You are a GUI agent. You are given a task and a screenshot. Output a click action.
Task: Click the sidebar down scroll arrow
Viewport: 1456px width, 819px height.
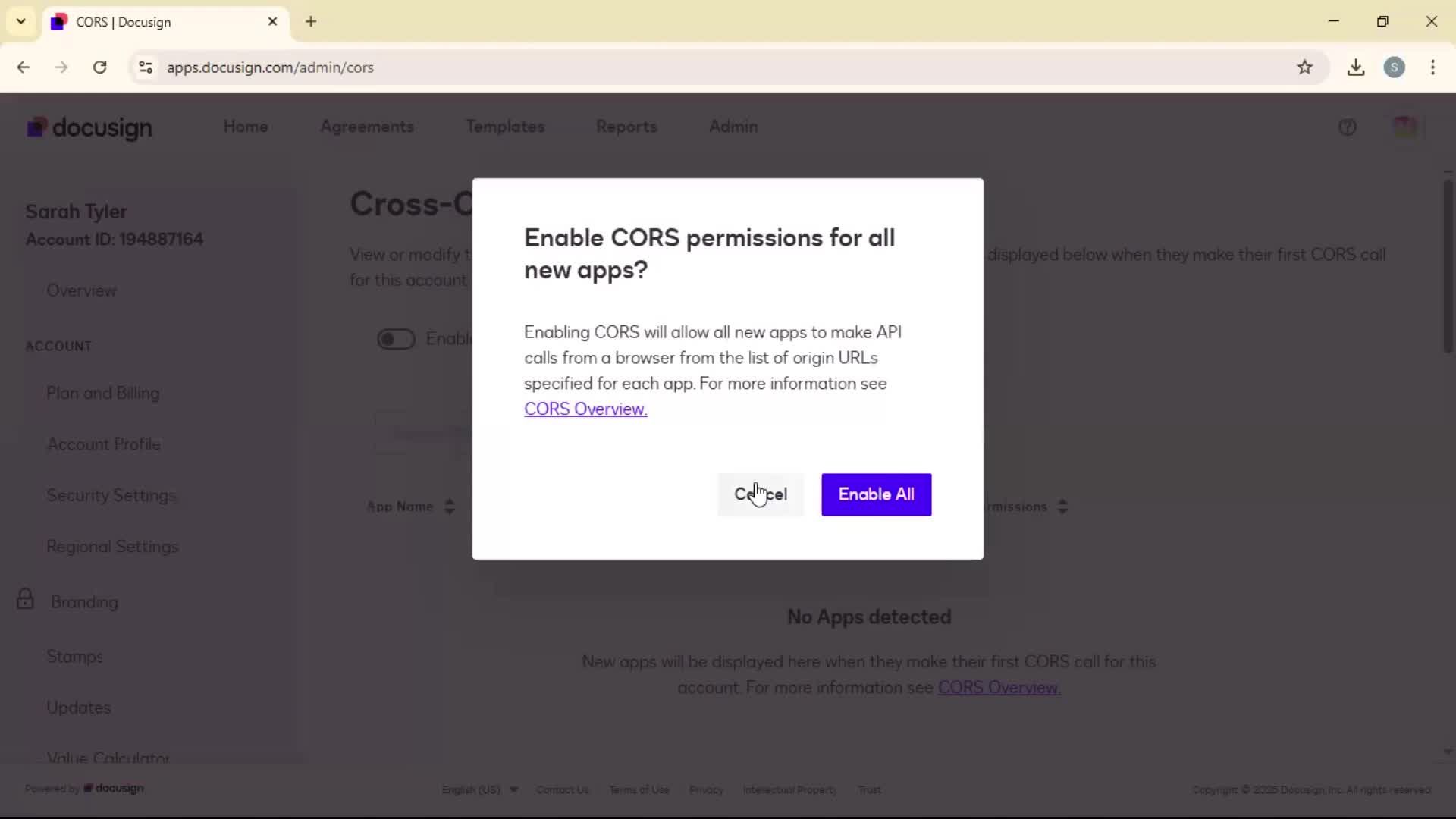[1448, 752]
